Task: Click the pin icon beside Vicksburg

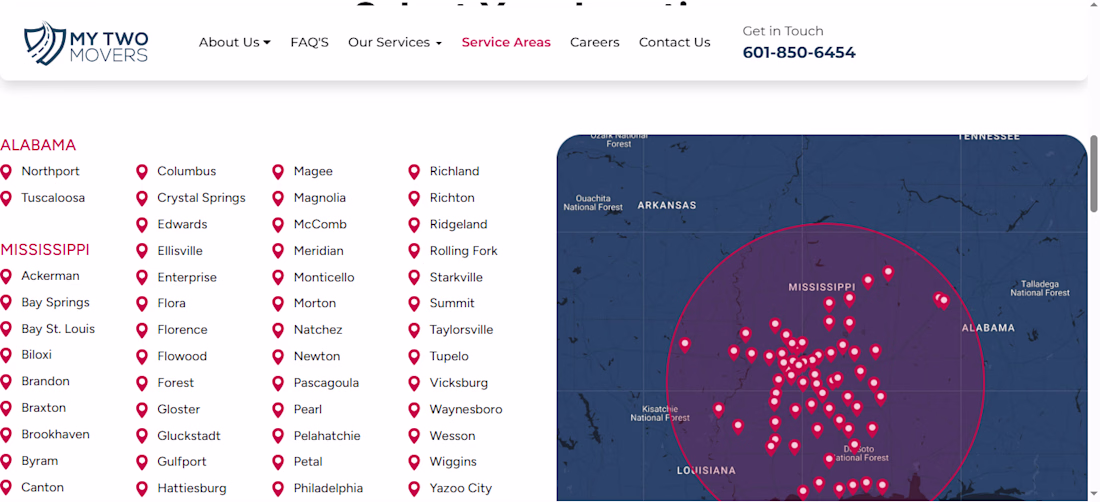Action: (x=414, y=384)
